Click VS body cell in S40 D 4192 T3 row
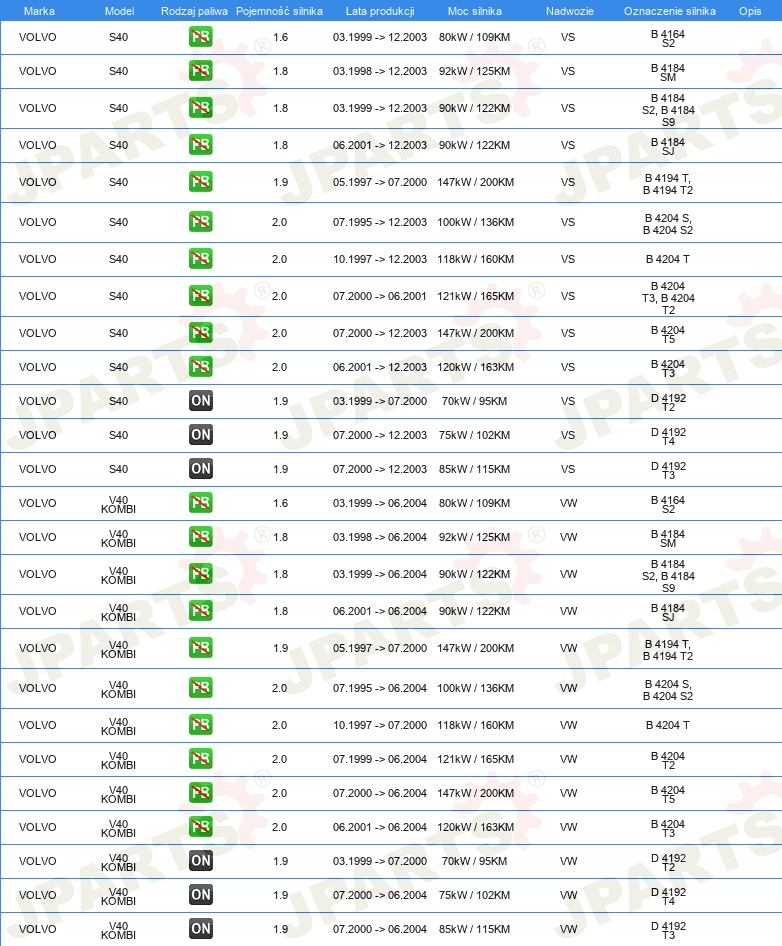 pyautogui.click(x=568, y=469)
